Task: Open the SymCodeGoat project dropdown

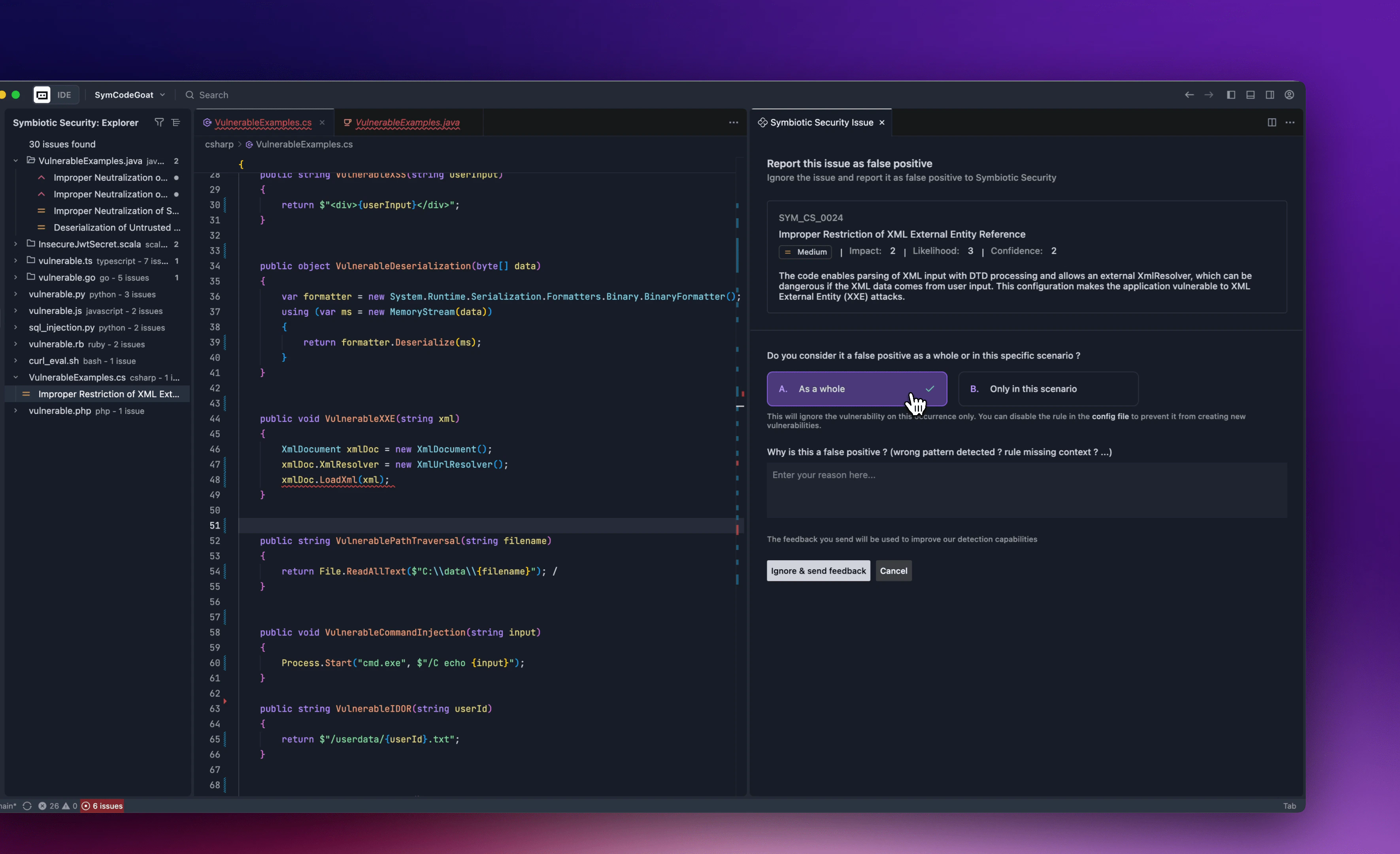Action: click(x=130, y=95)
